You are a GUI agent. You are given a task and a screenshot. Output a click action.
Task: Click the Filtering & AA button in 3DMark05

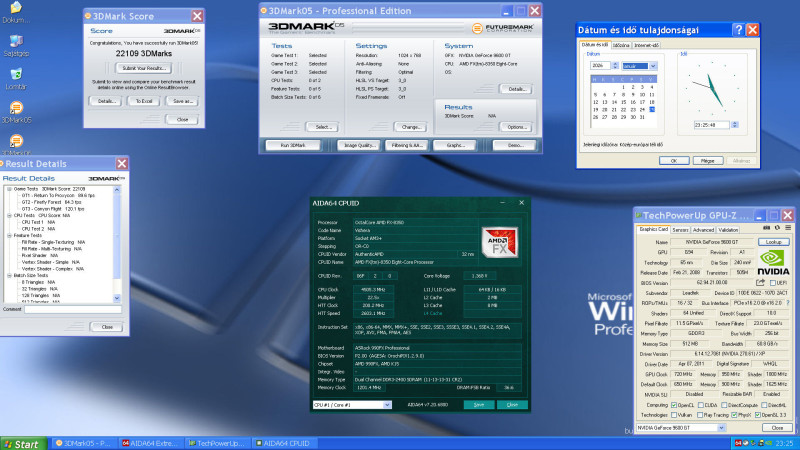(x=407, y=145)
